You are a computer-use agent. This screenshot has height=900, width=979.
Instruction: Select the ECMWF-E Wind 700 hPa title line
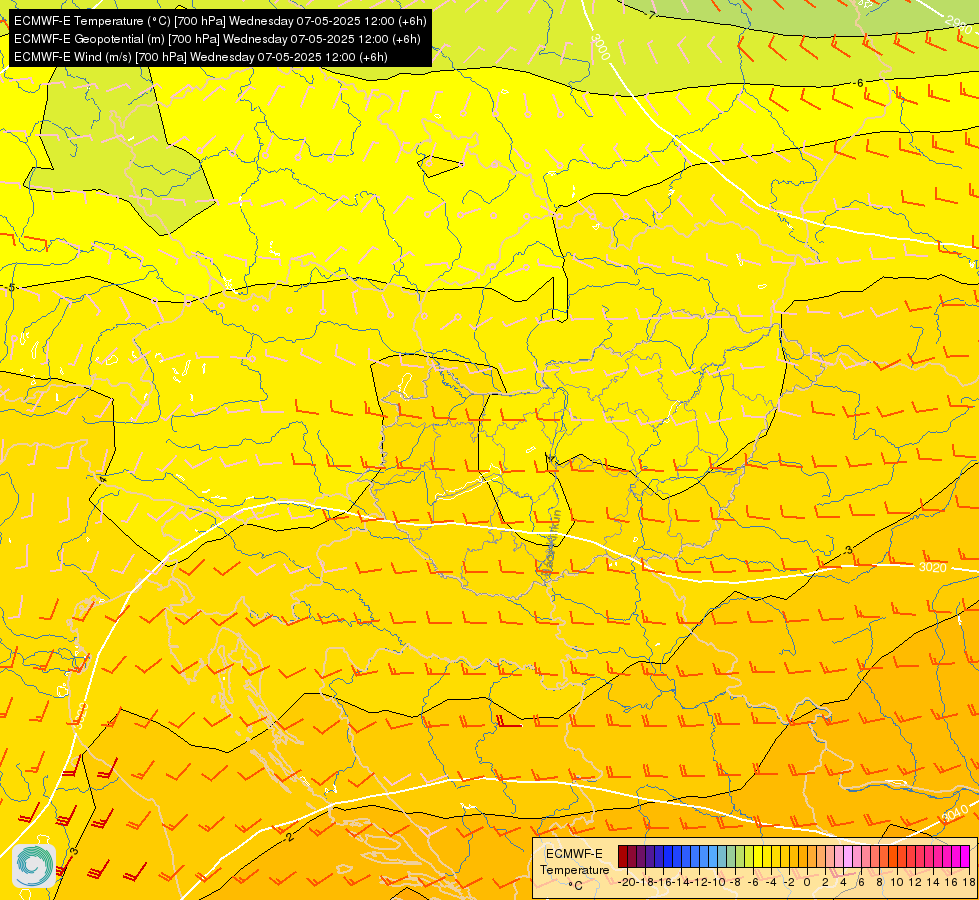tap(201, 57)
